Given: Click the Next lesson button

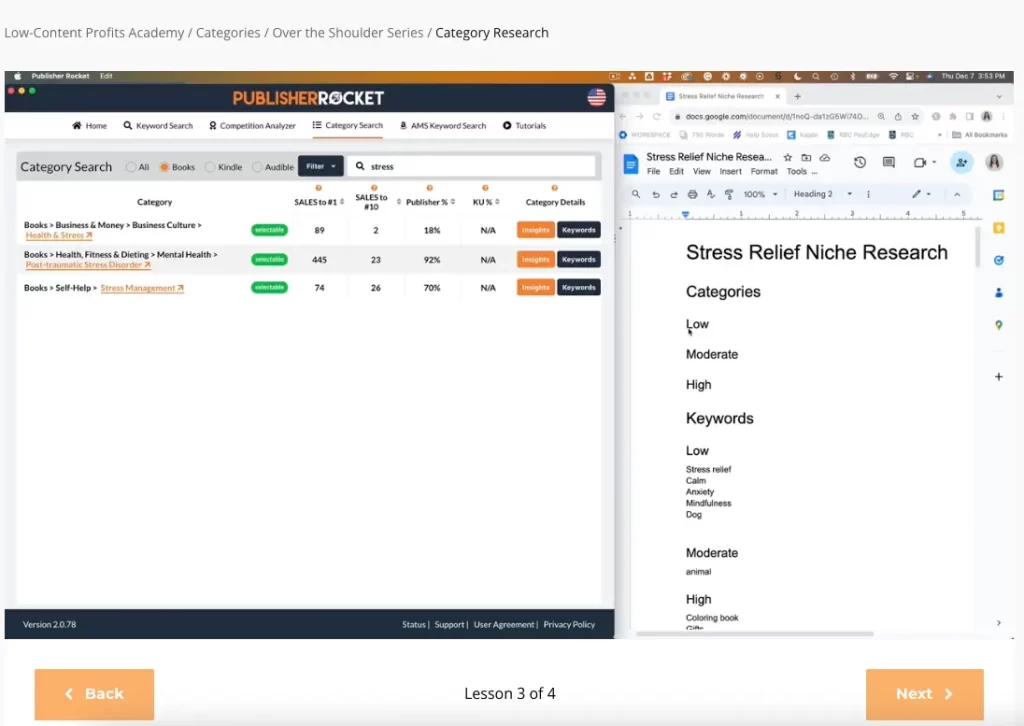Looking at the screenshot, I should point(924,694).
